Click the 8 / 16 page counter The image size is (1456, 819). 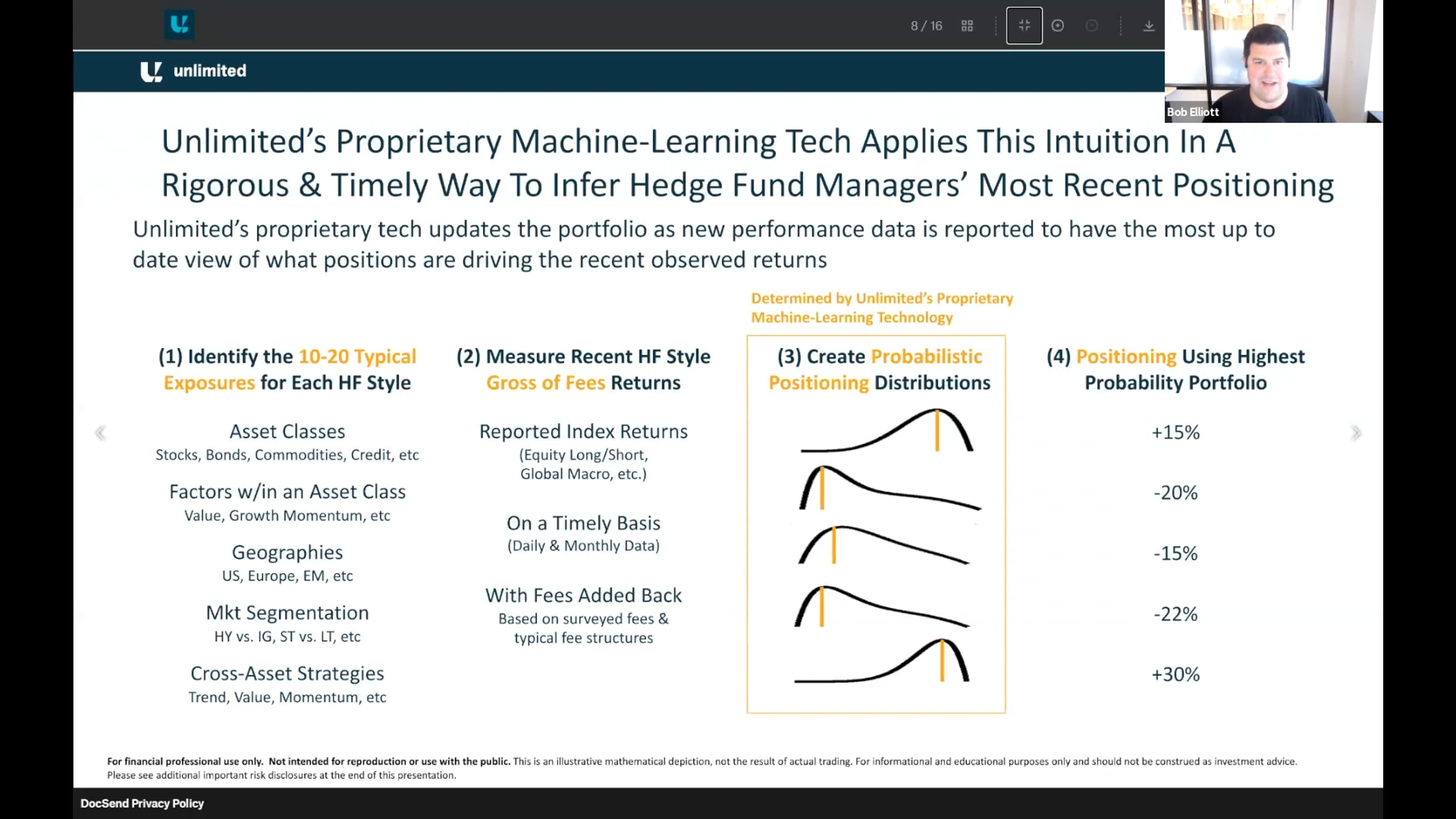tap(926, 25)
